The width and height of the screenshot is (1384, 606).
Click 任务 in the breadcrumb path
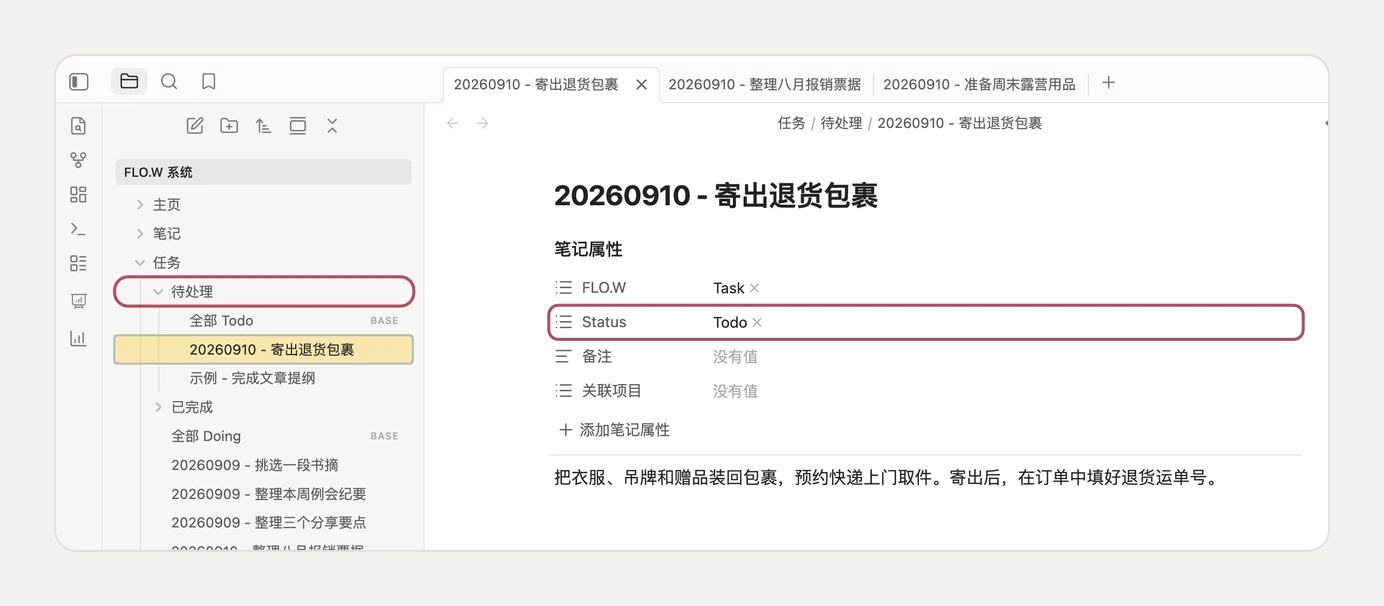click(x=791, y=123)
